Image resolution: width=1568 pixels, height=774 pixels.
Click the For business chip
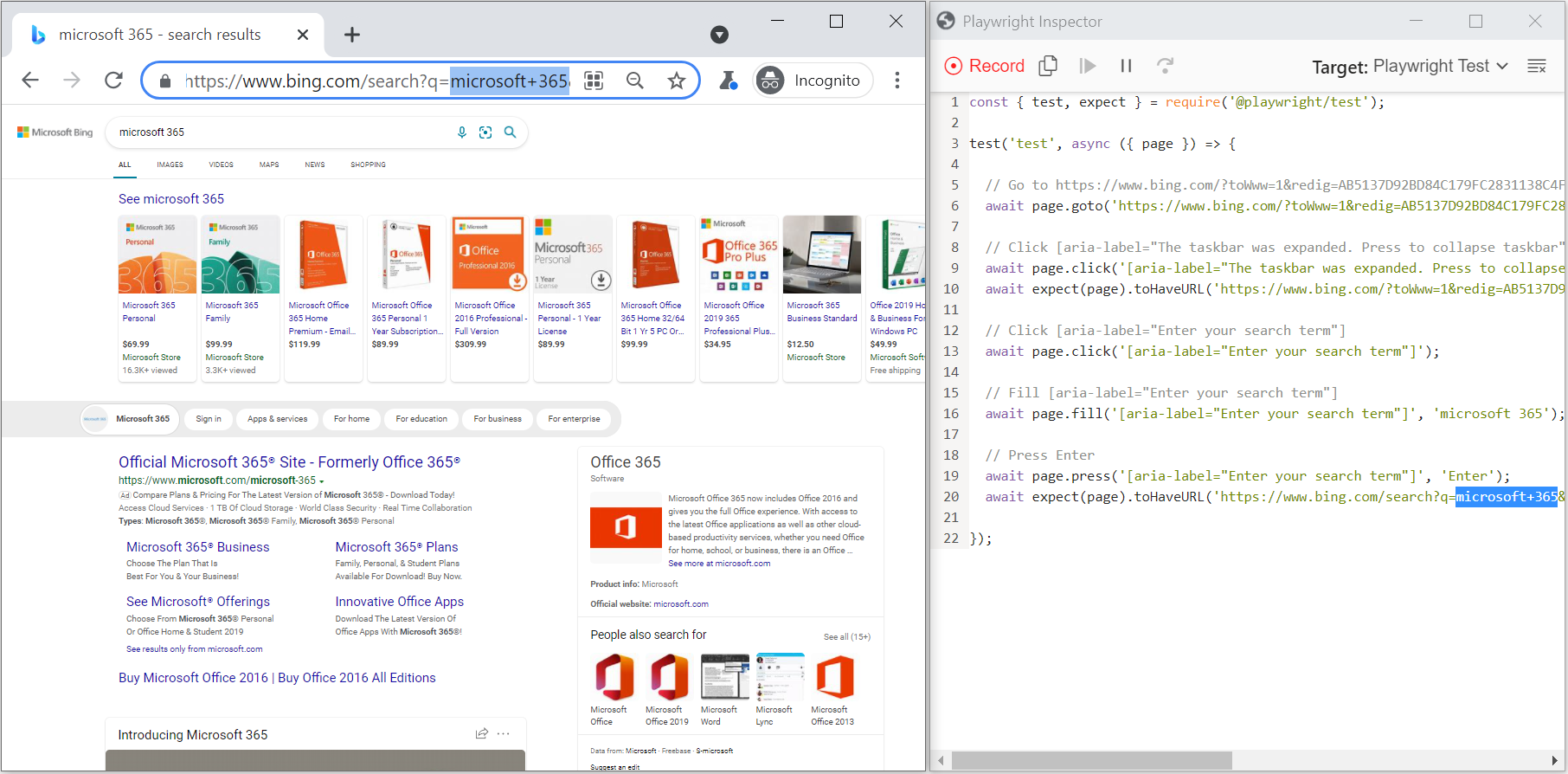coord(498,419)
